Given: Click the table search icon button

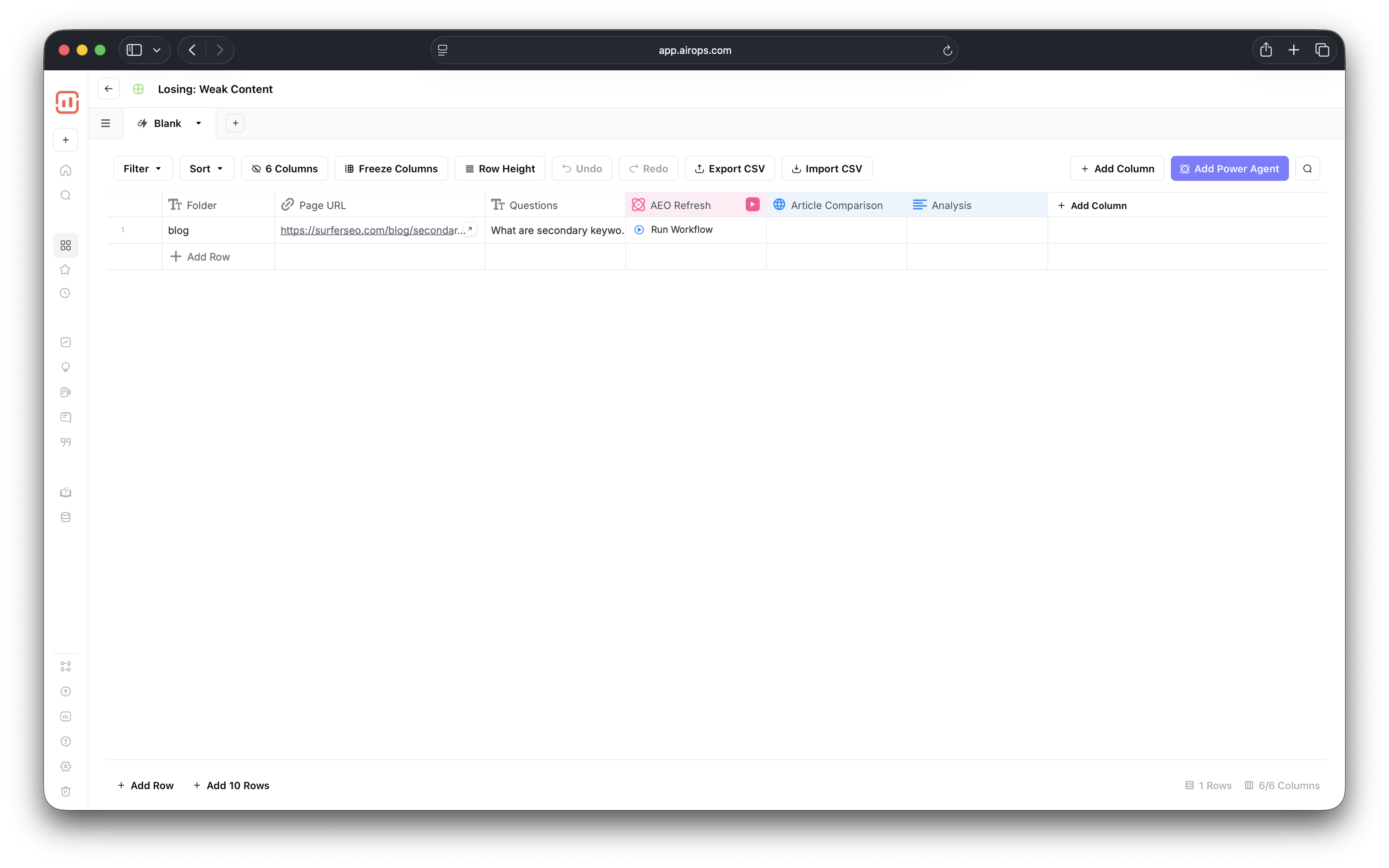Looking at the screenshot, I should tap(1307, 169).
